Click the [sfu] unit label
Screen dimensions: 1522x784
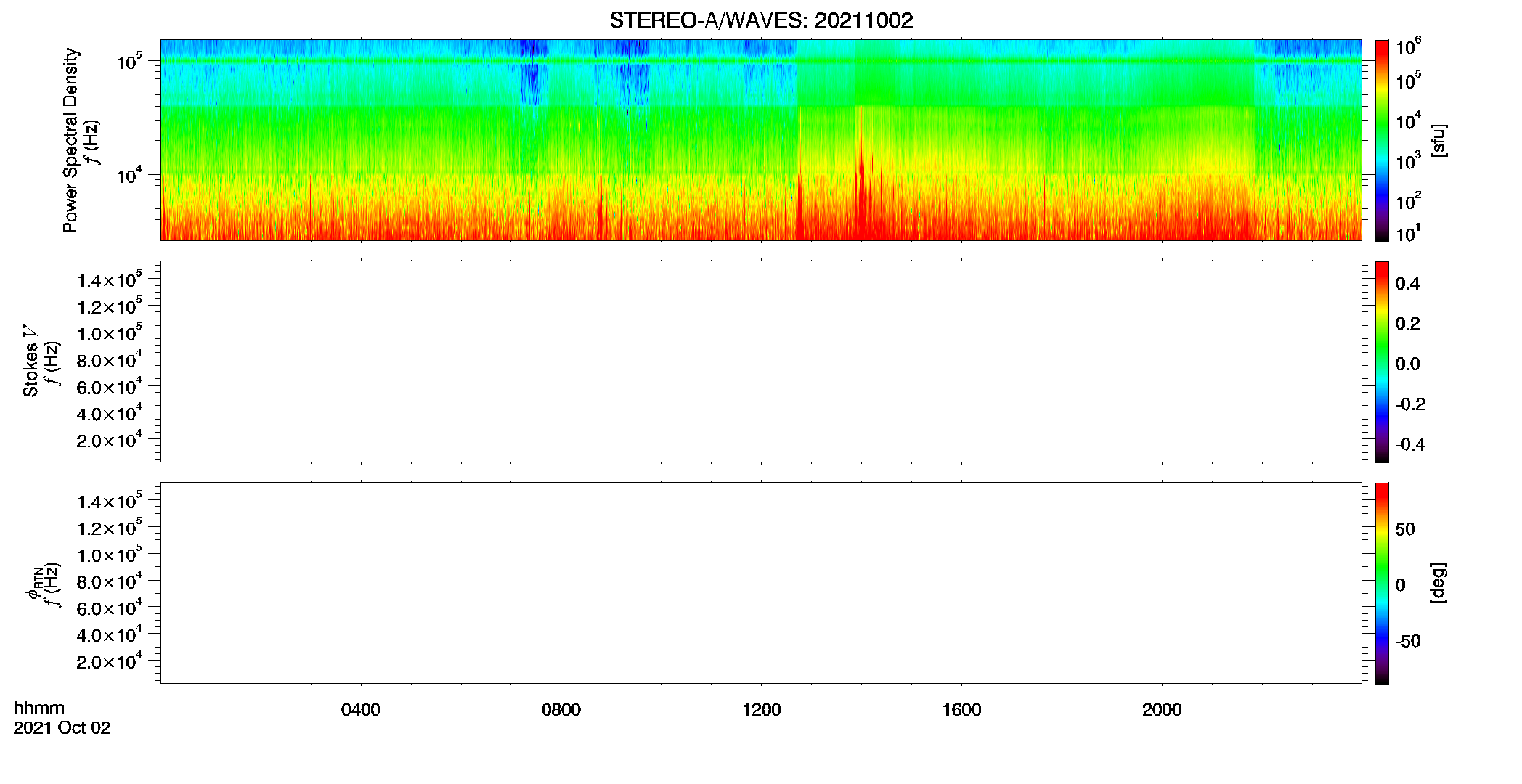[1438, 140]
